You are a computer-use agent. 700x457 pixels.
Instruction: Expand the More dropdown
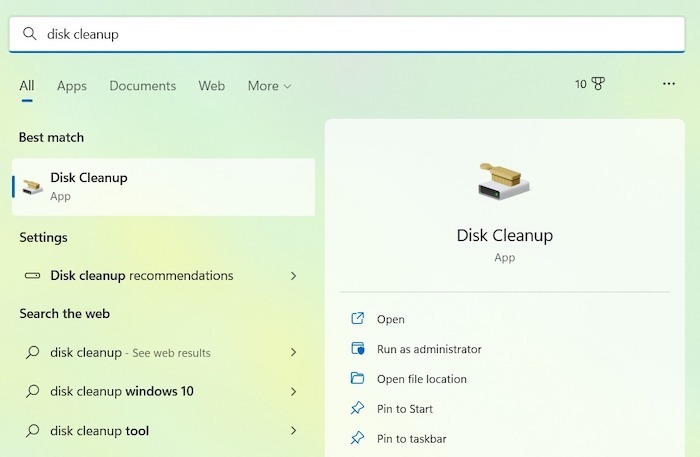[x=270, y=86]
